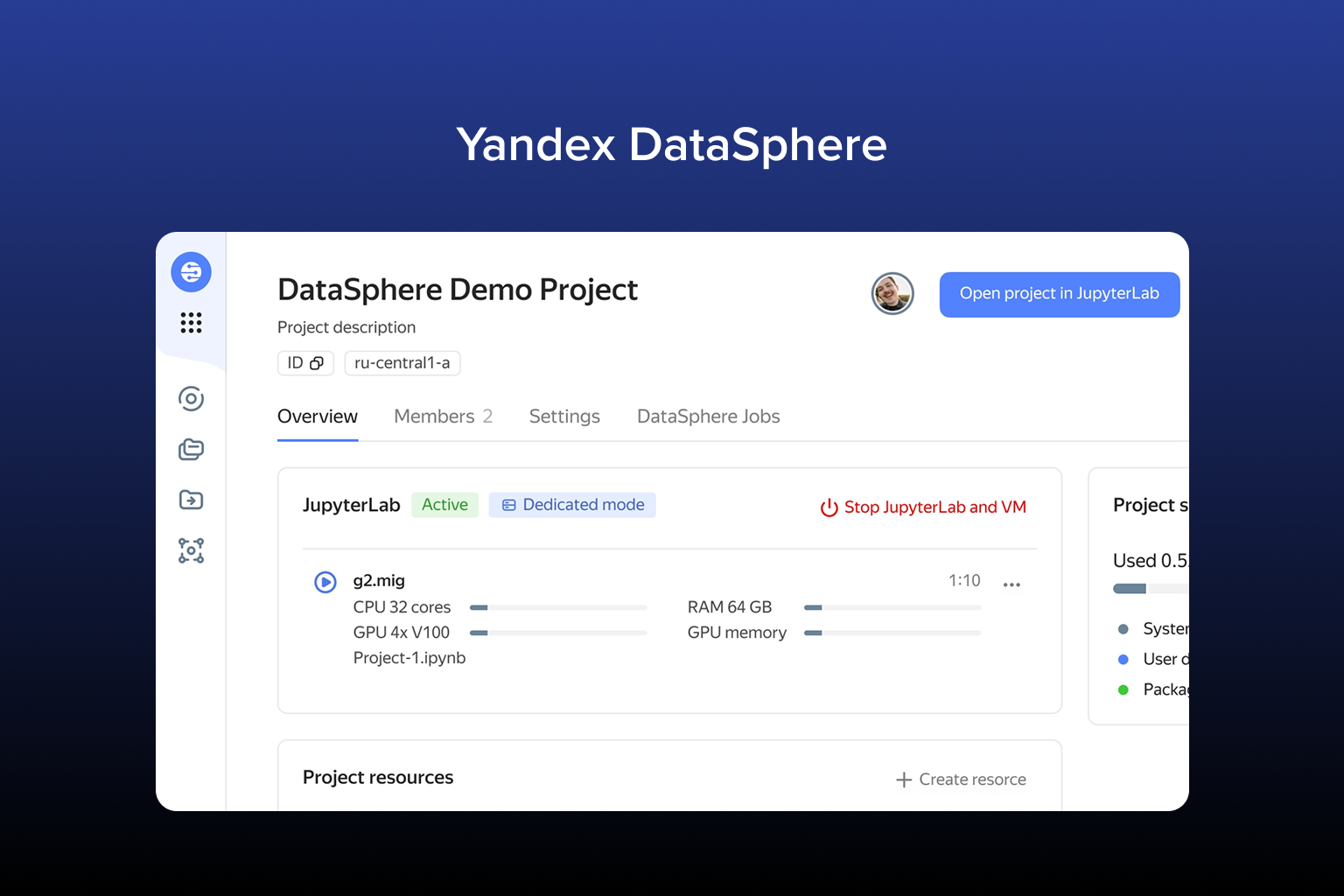Click the Project storage used bar
Viewport: 1344px width, 896px height.
[x=1151, y=589]
